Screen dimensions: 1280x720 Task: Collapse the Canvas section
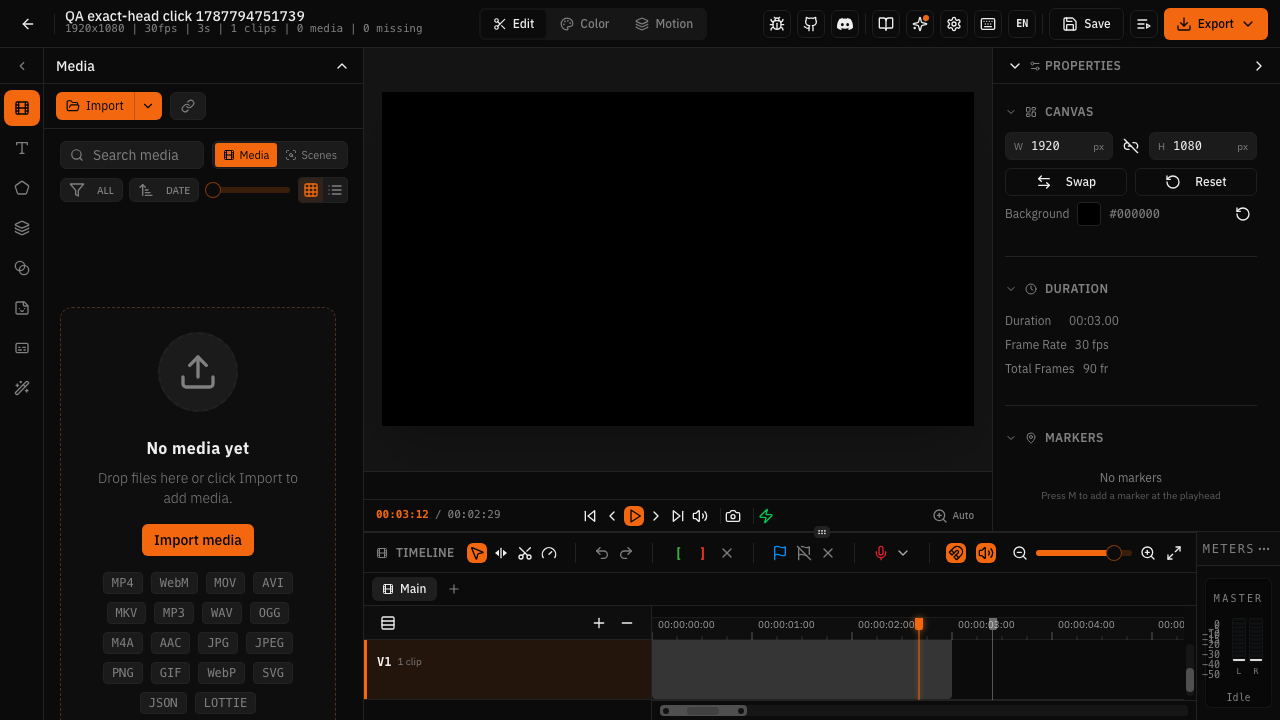pos(1011,112)
